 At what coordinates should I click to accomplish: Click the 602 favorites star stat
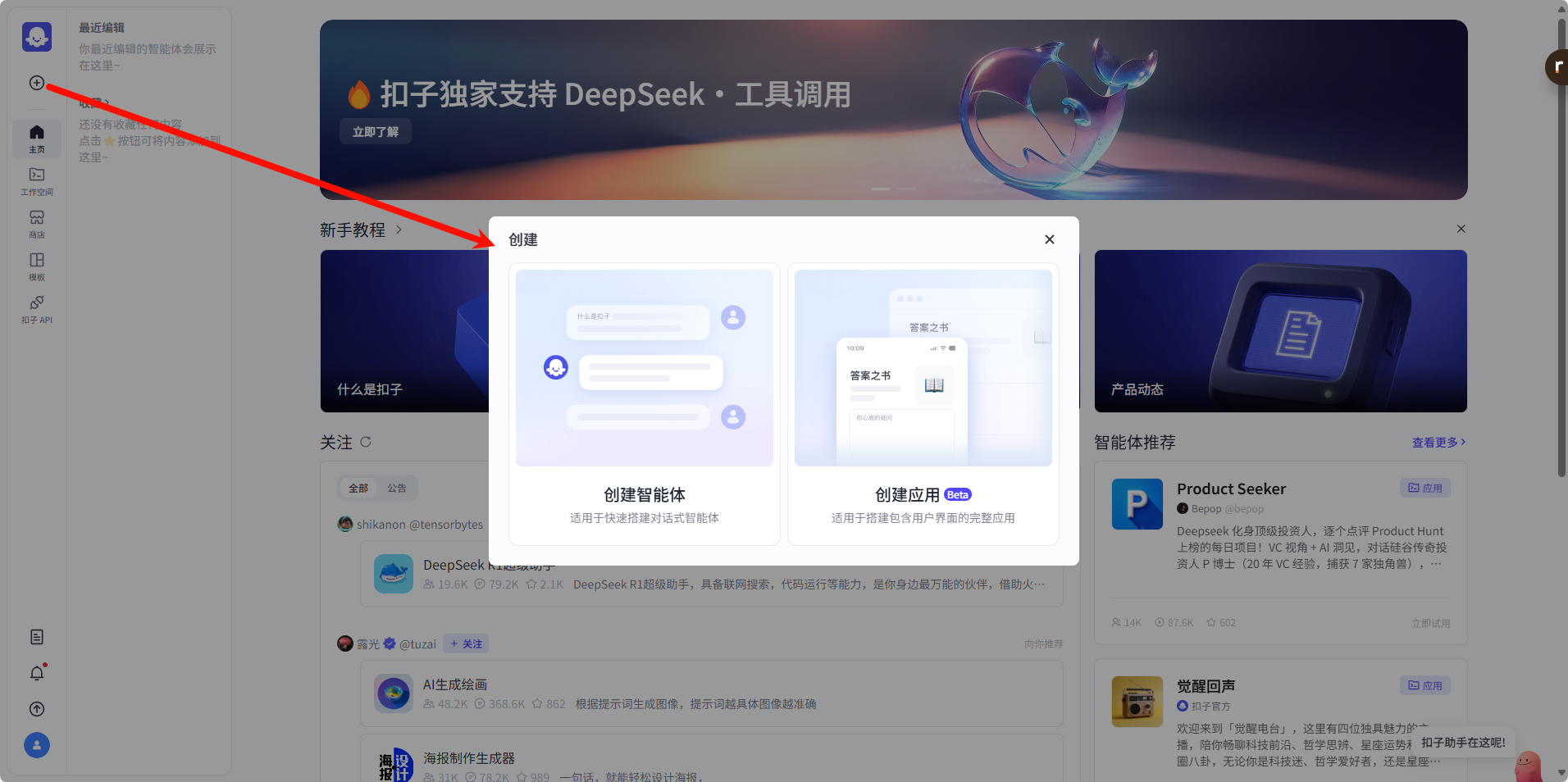[1221, 623]
